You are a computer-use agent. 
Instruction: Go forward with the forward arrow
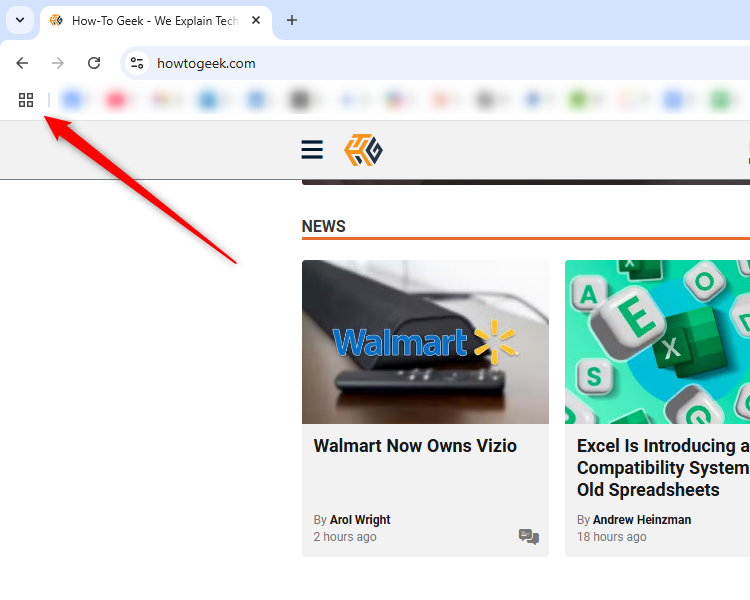pyautogui.click(x=58, y=63)
